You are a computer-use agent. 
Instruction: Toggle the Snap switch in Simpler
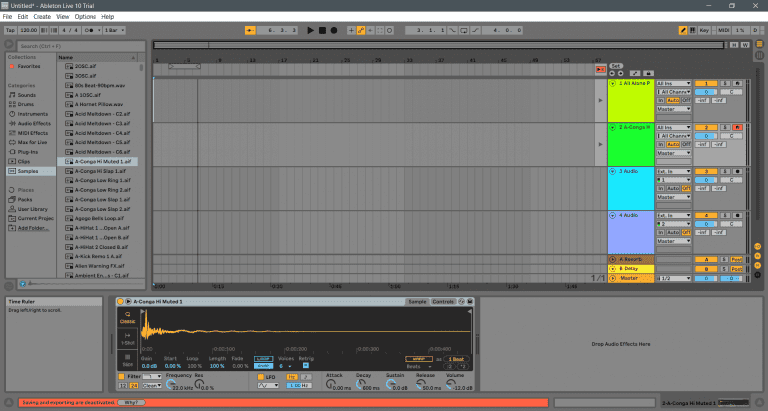click(x=264, y=366)
